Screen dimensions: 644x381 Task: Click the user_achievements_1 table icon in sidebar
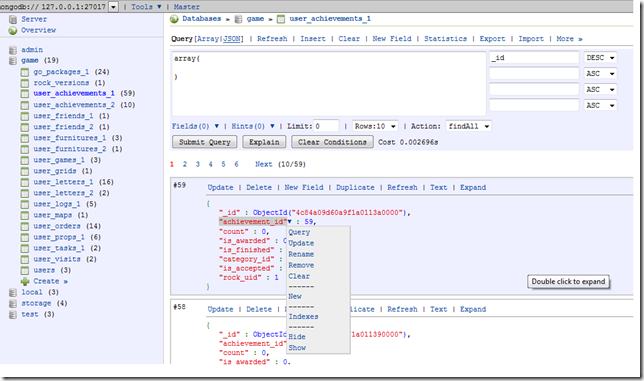25,94
